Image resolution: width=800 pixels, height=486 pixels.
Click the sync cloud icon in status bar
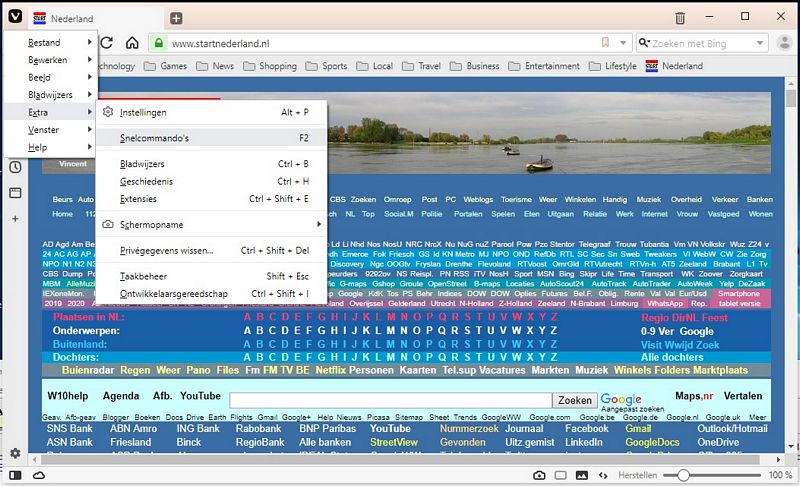39,475
